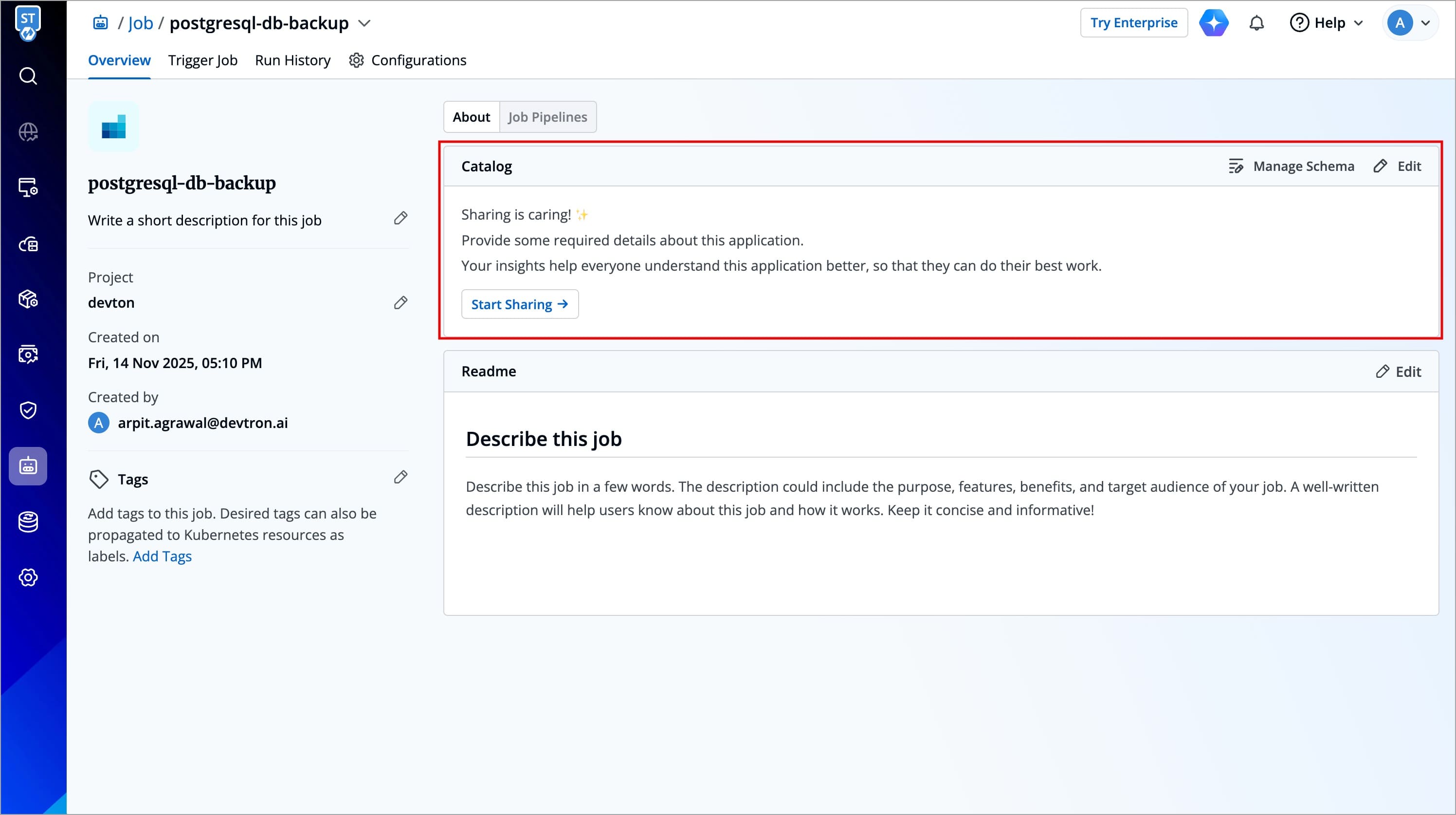Click the security shield sidebar icon
The height and width of the screenshot is (815, 1456).
(28, 410)
